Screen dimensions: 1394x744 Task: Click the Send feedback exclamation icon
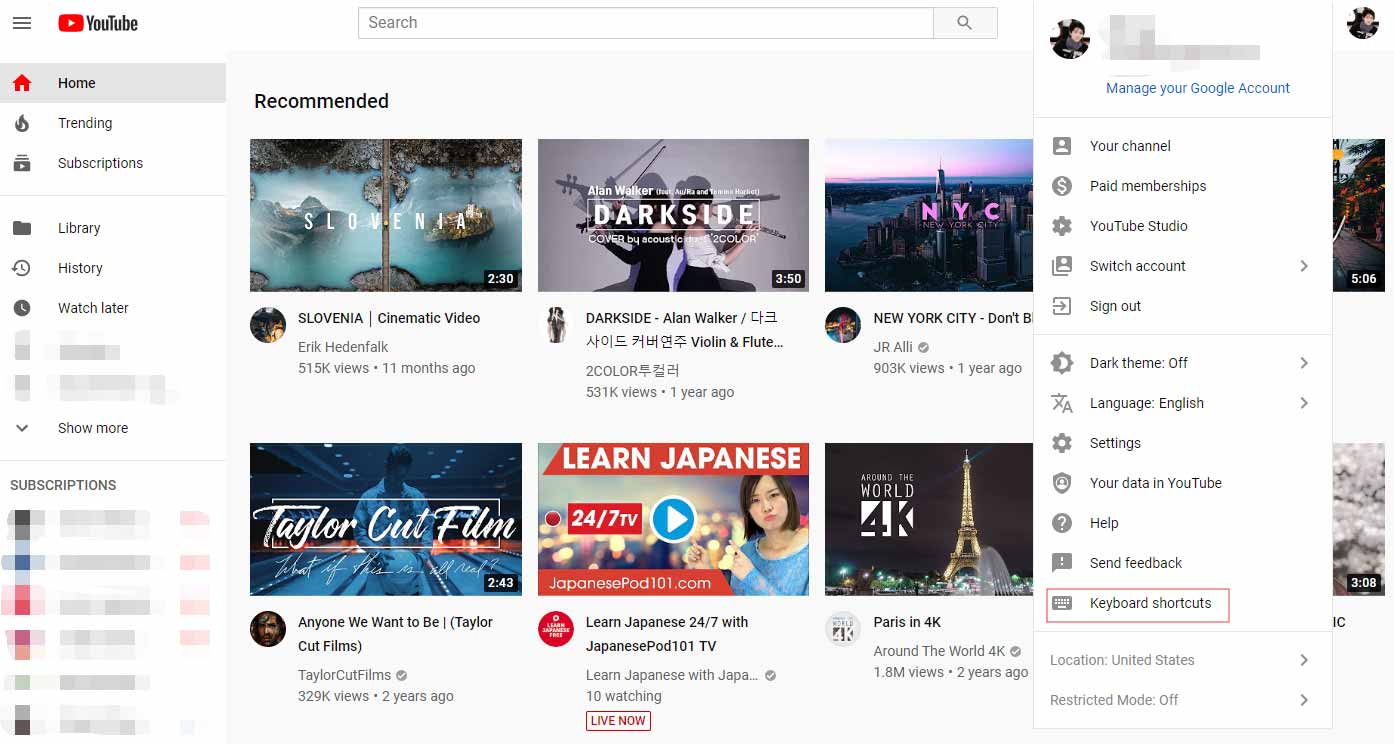[x=1062, y=563]
